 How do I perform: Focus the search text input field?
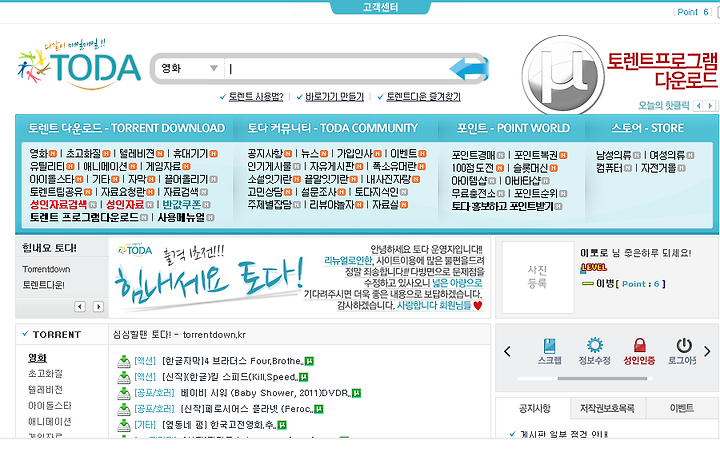pos(338,69)
